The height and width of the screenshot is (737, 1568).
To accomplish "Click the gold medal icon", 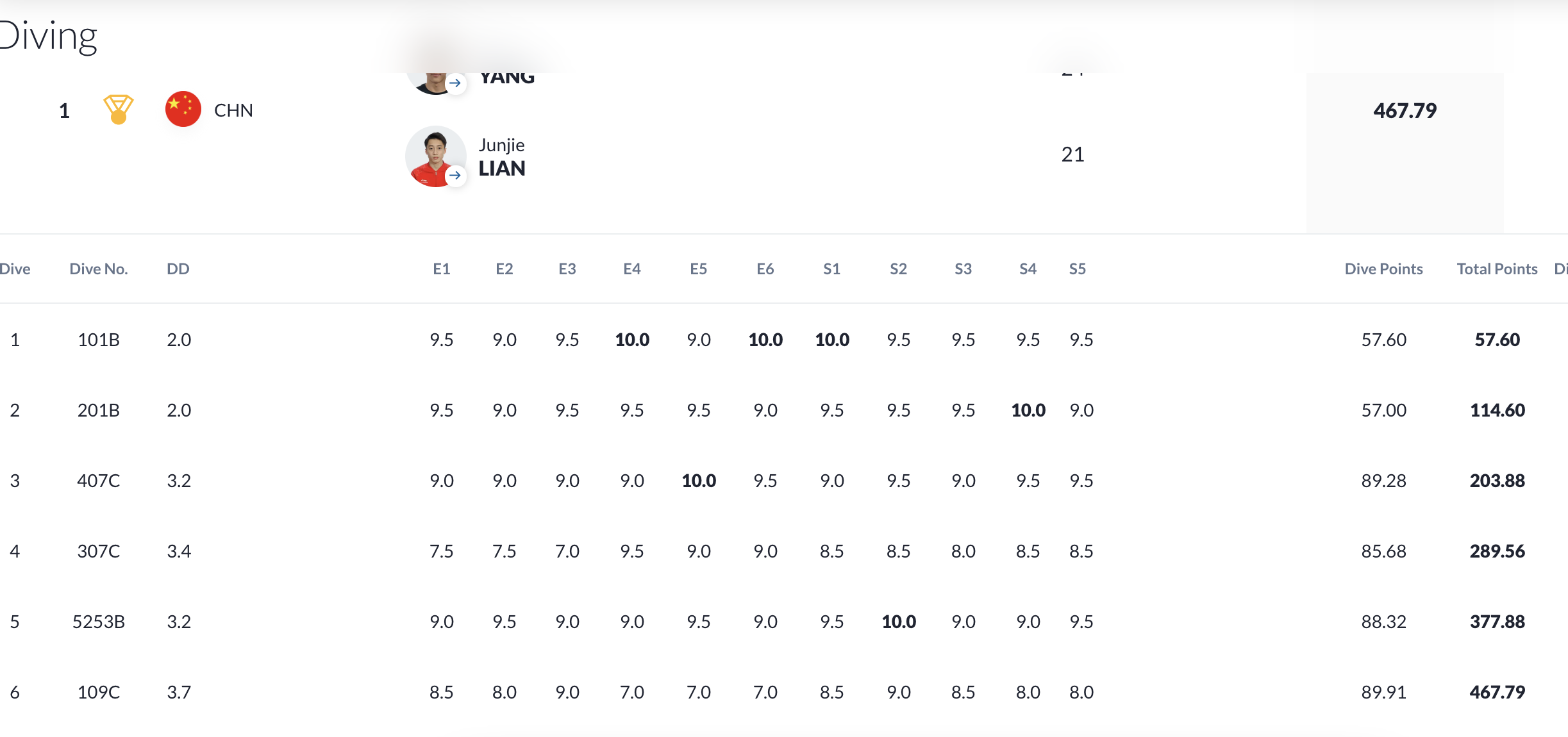I will coord(119,110).
